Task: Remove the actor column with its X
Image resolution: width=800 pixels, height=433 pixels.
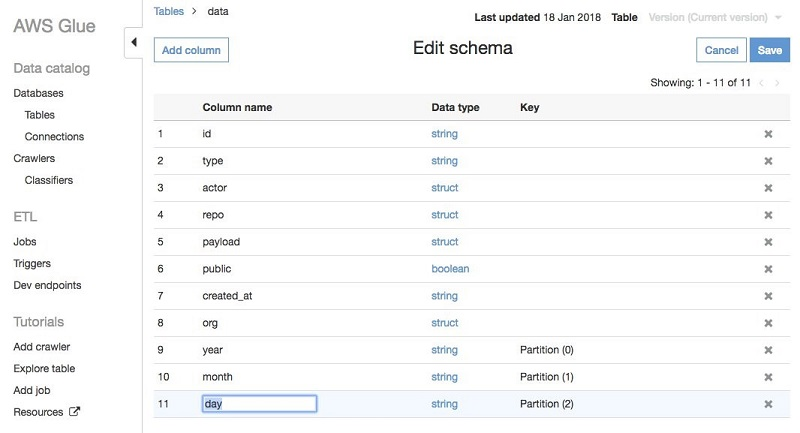Action: coord(768,188)
